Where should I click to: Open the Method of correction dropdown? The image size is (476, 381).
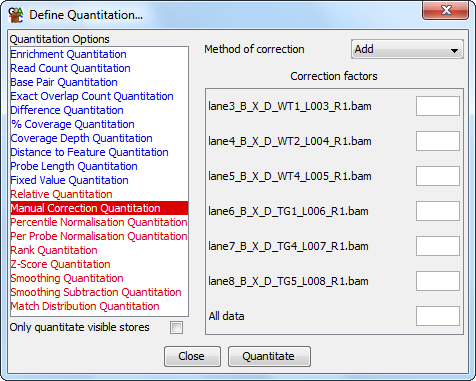[x=407, y=49]
